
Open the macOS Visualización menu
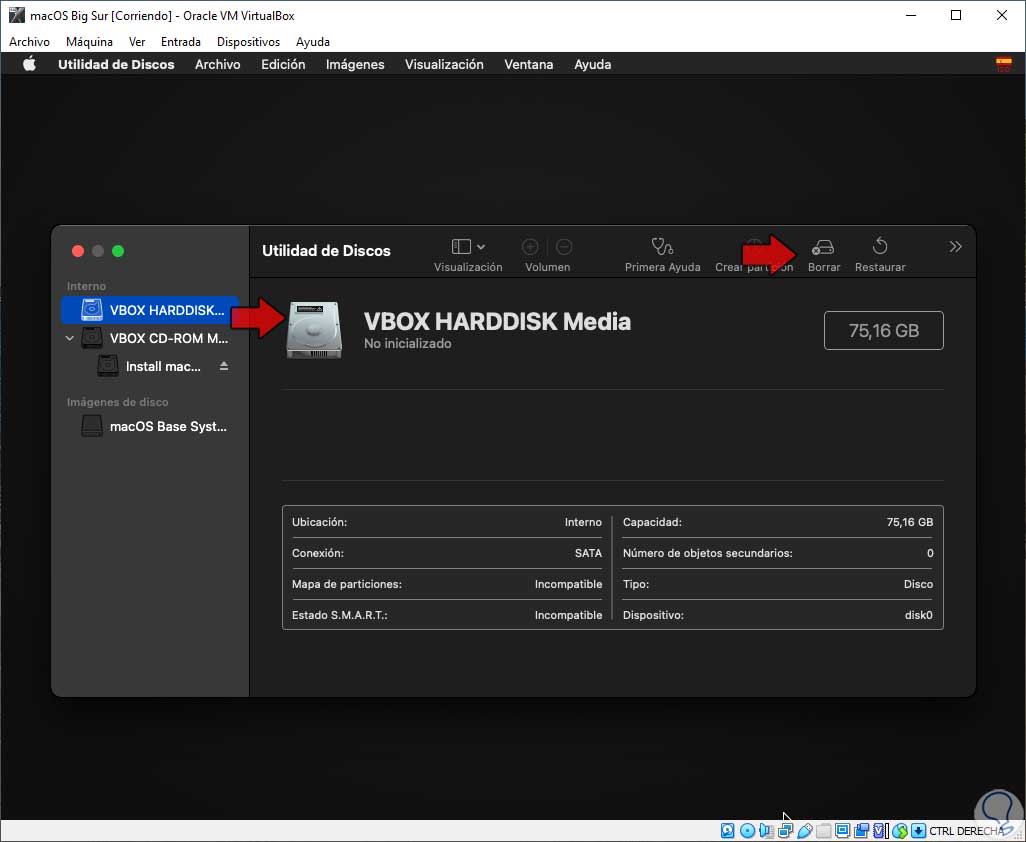(444, 64)
